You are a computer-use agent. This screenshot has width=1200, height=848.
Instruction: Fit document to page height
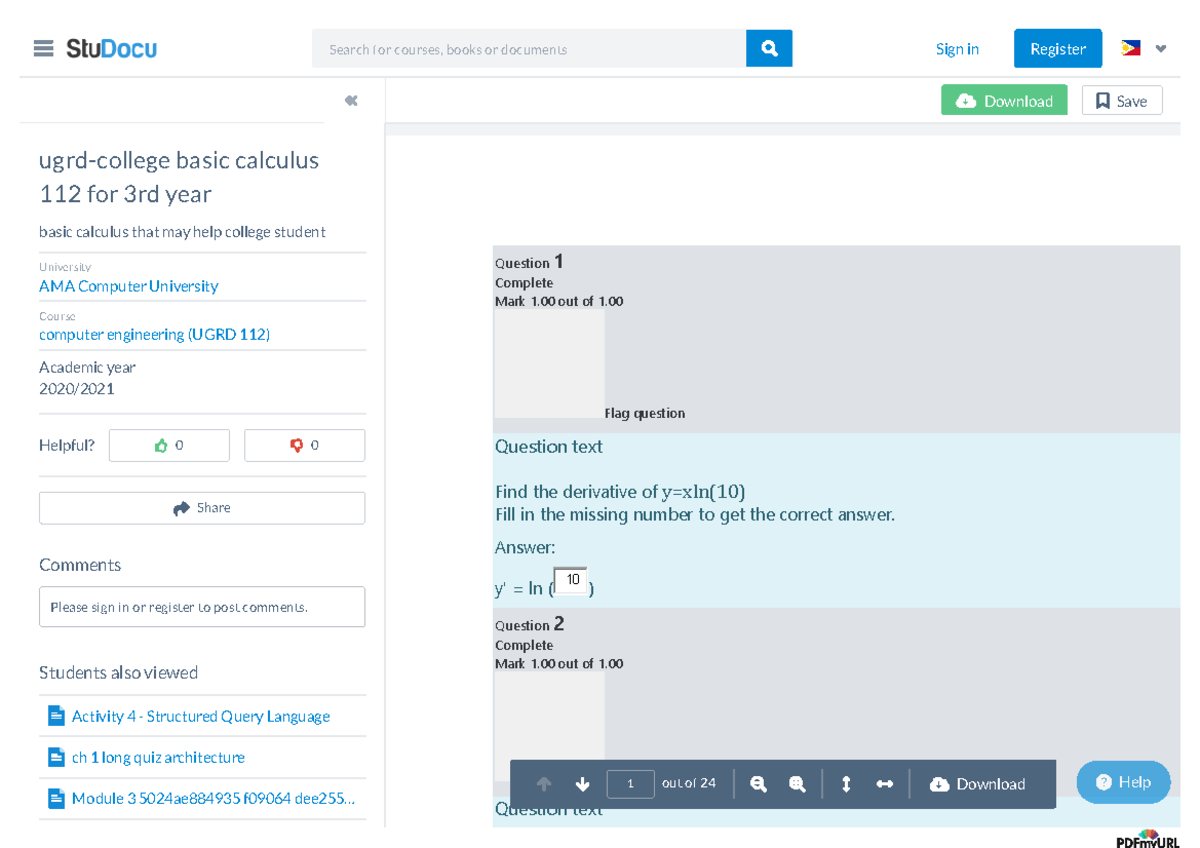tap(846, 784)
